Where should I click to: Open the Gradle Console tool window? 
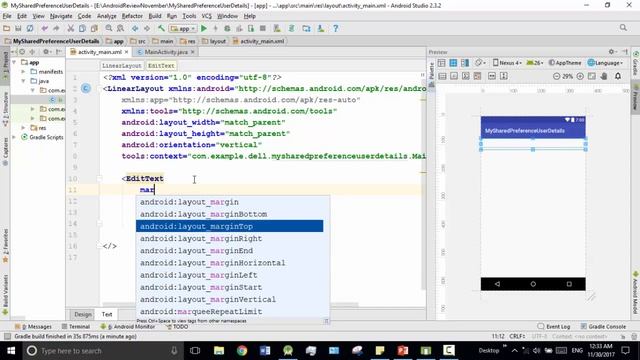point(603,327)
